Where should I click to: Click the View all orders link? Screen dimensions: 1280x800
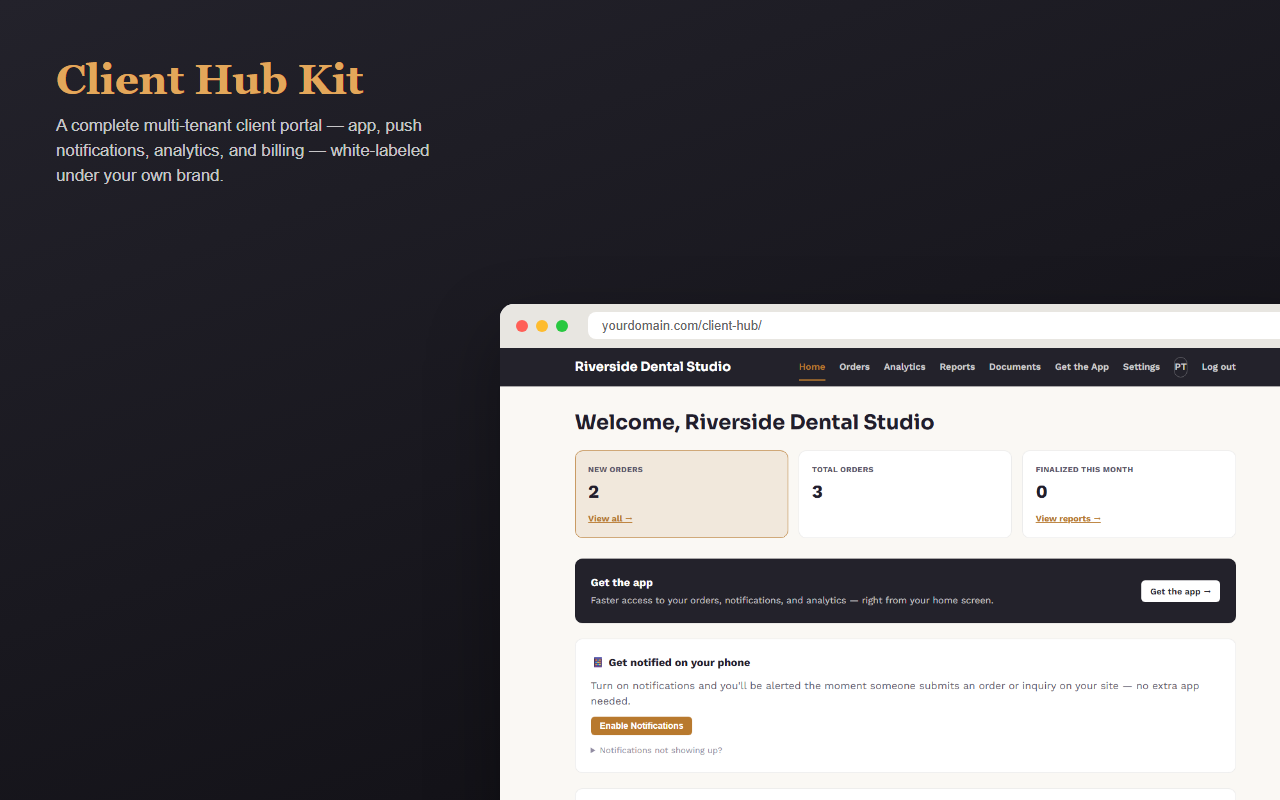click(x=610, y=519)
